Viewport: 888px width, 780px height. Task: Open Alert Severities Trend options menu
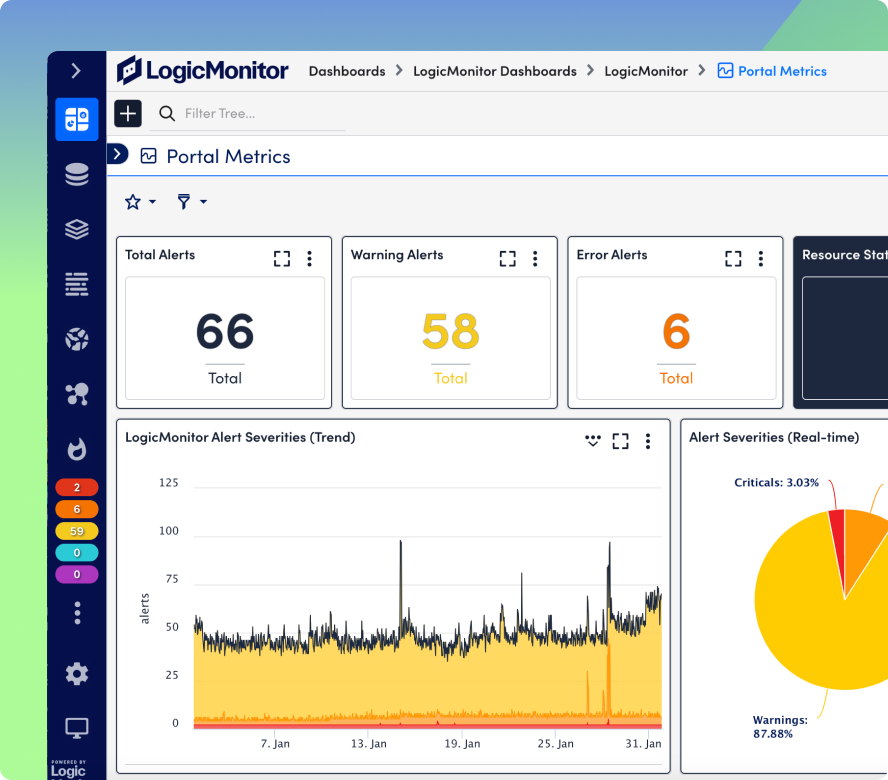pyautogui.click(x=648, y=441)
